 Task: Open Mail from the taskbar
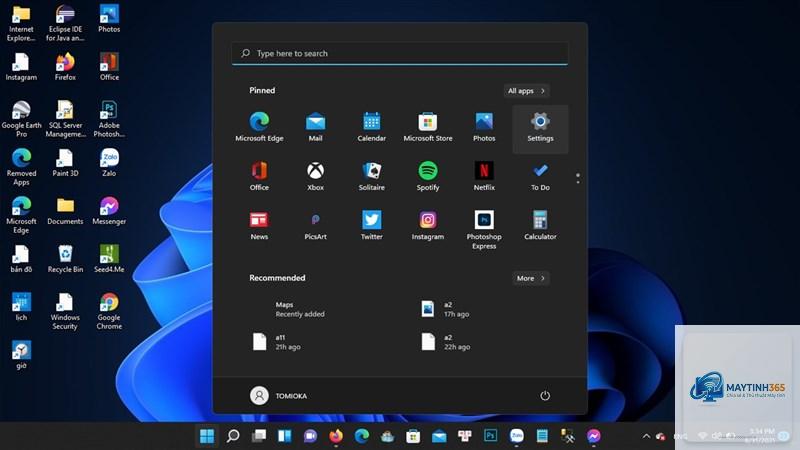[x=439, y=436]
